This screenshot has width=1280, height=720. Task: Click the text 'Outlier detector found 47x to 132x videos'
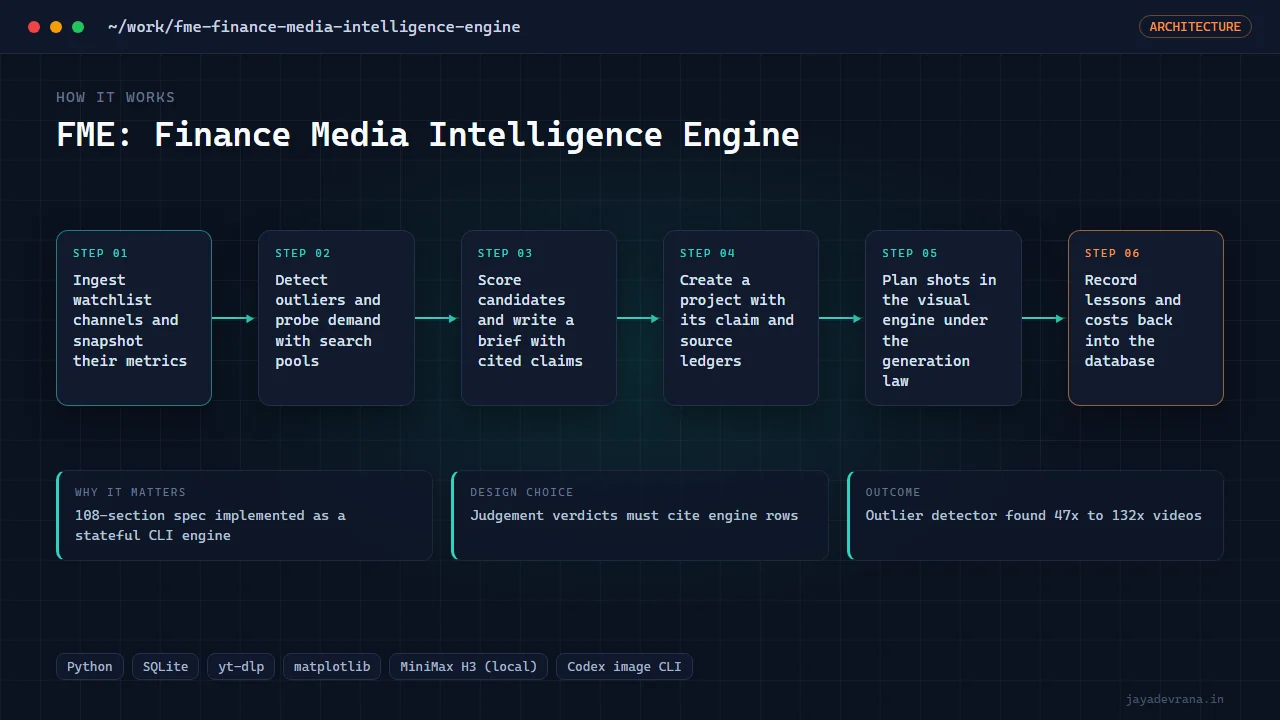point(1034,515)
